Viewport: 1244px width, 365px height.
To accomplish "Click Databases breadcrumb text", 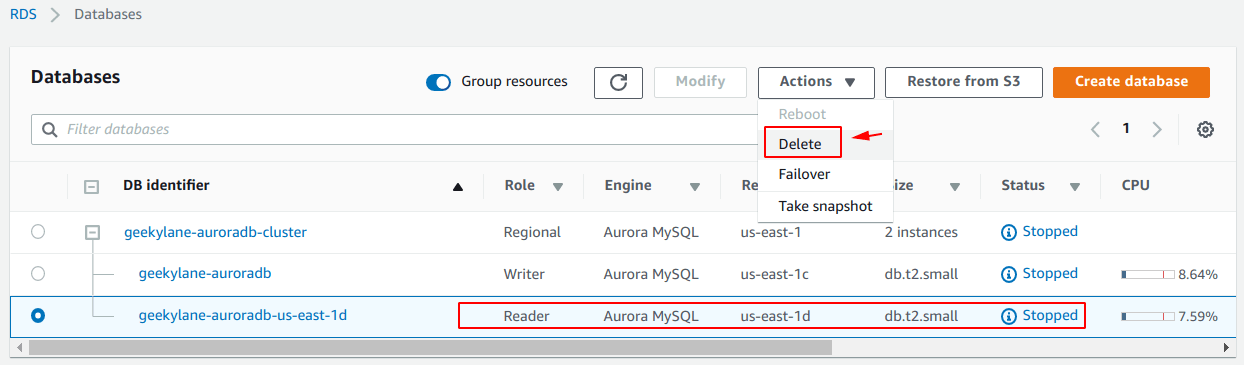I will click(108, 15).
